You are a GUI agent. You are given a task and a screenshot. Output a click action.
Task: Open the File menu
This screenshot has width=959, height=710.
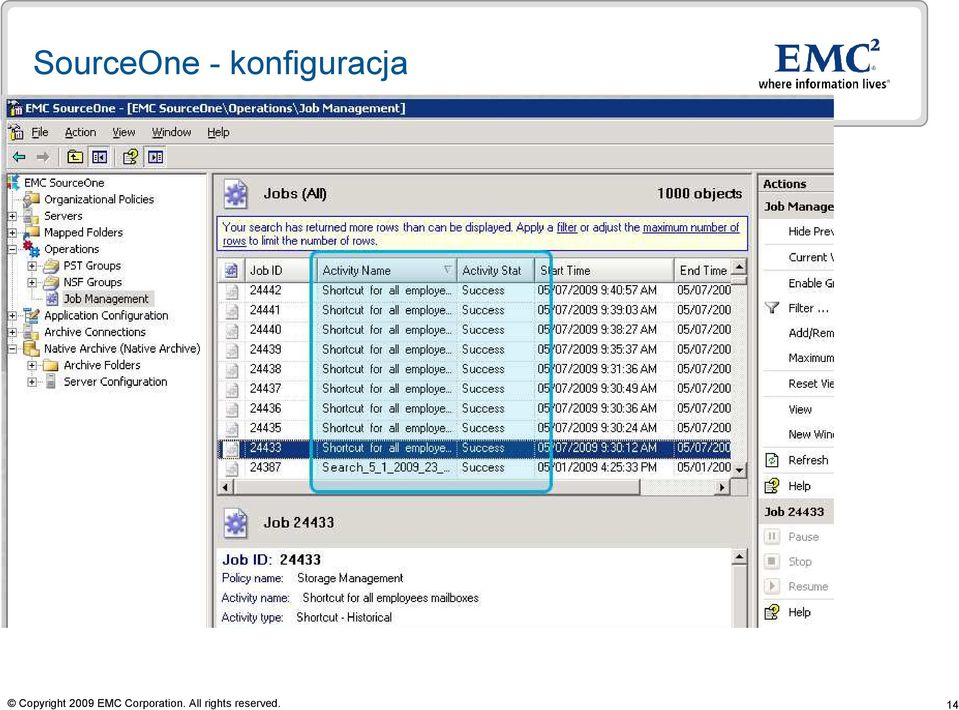coord(40,132)
